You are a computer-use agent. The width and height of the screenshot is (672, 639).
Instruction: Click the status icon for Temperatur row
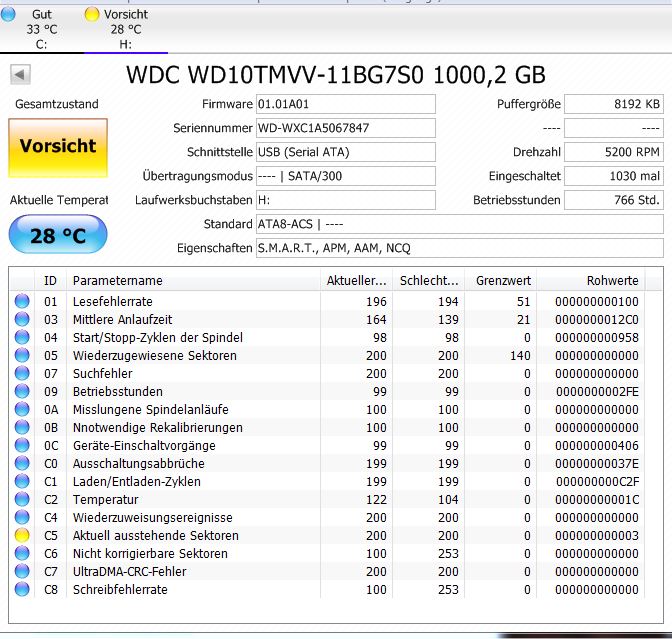(x=22, y=499)
